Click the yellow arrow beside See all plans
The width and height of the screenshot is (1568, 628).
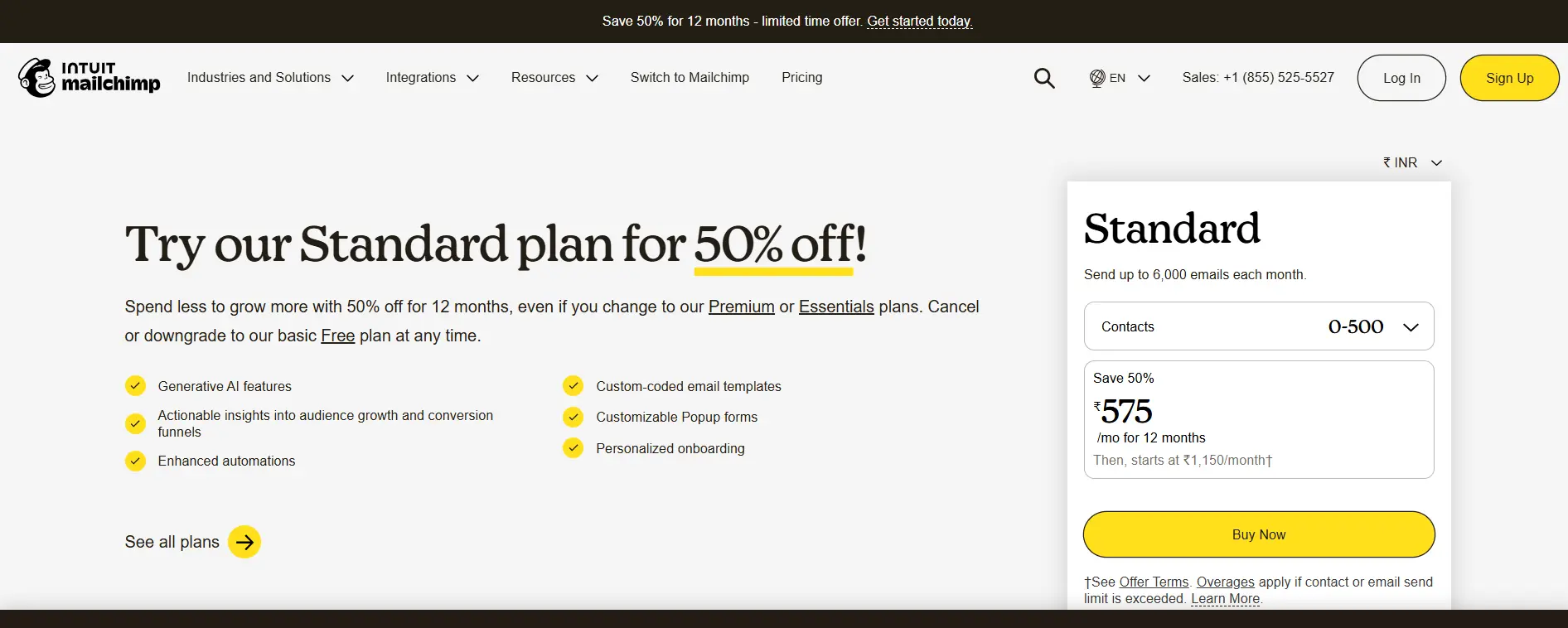pos(244,542)
